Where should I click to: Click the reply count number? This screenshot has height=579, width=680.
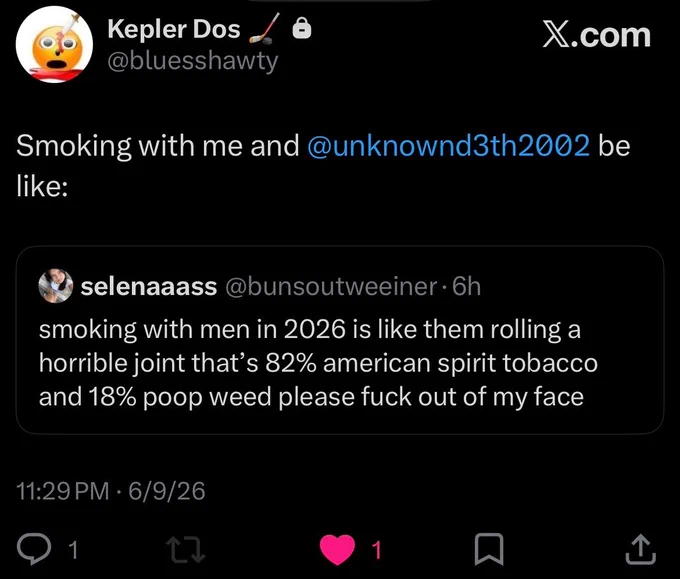[74, 550]
